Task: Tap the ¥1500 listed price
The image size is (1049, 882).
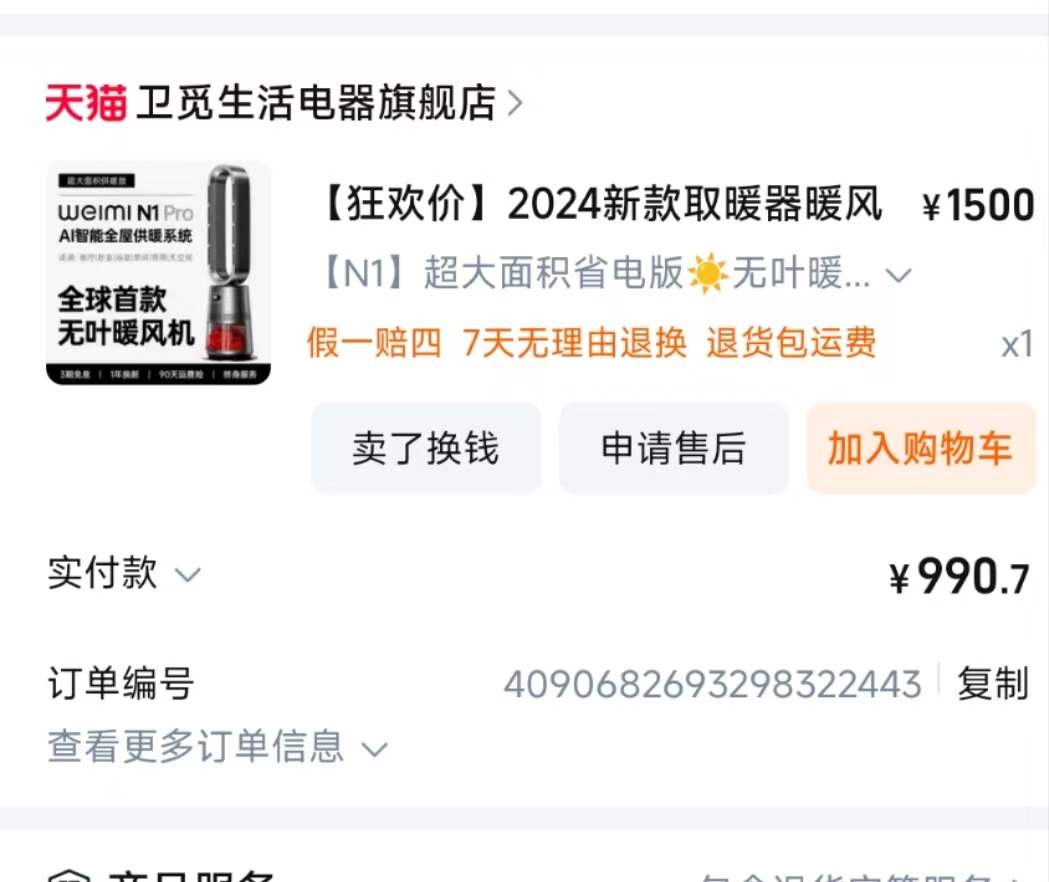Action: (x=978, y=205)
